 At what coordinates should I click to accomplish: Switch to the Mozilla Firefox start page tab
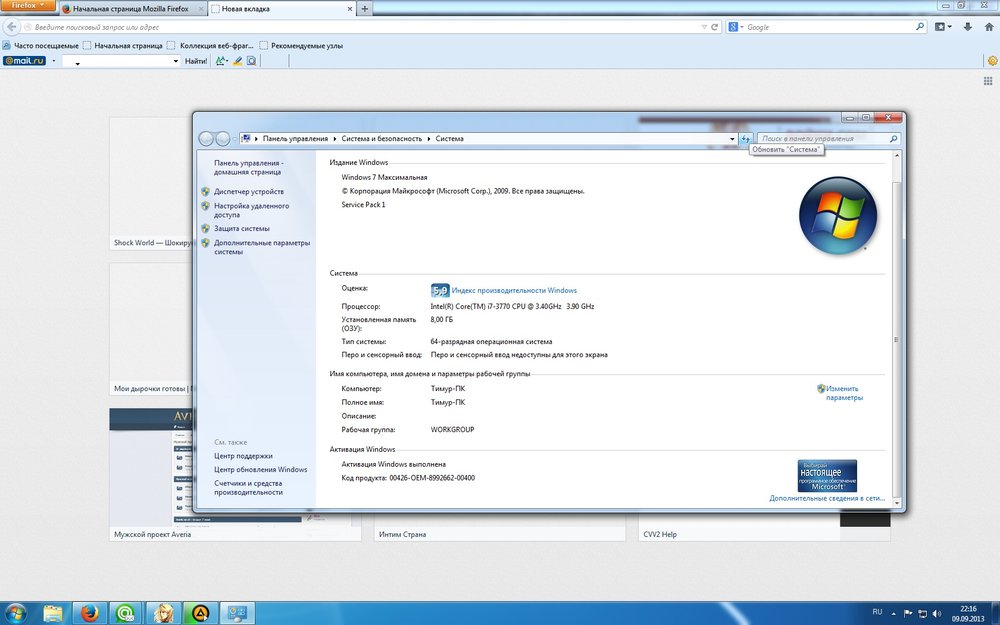point(132,8)
